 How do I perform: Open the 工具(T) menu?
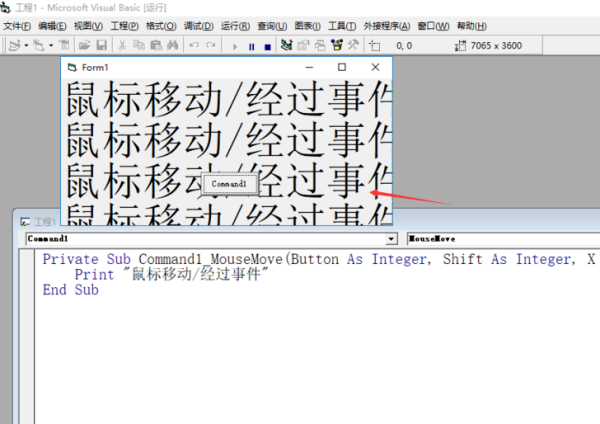[x=342, y=26]
